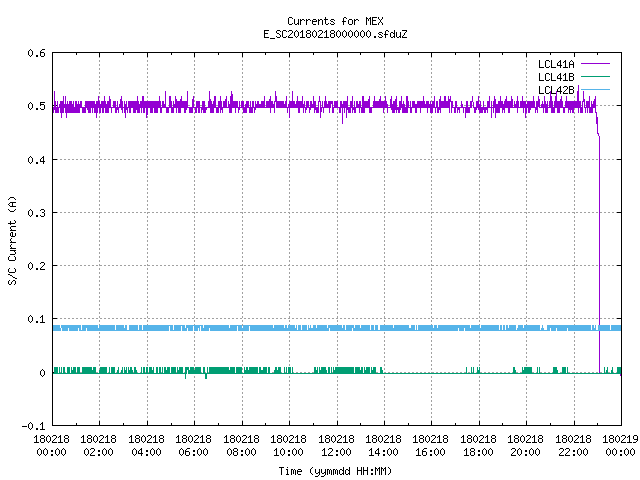This screenshot has width=640, height=480.
Task: Click the filename E_SC20180218000000.sfduZ subtitle
Action: click(x=335, y=34)
